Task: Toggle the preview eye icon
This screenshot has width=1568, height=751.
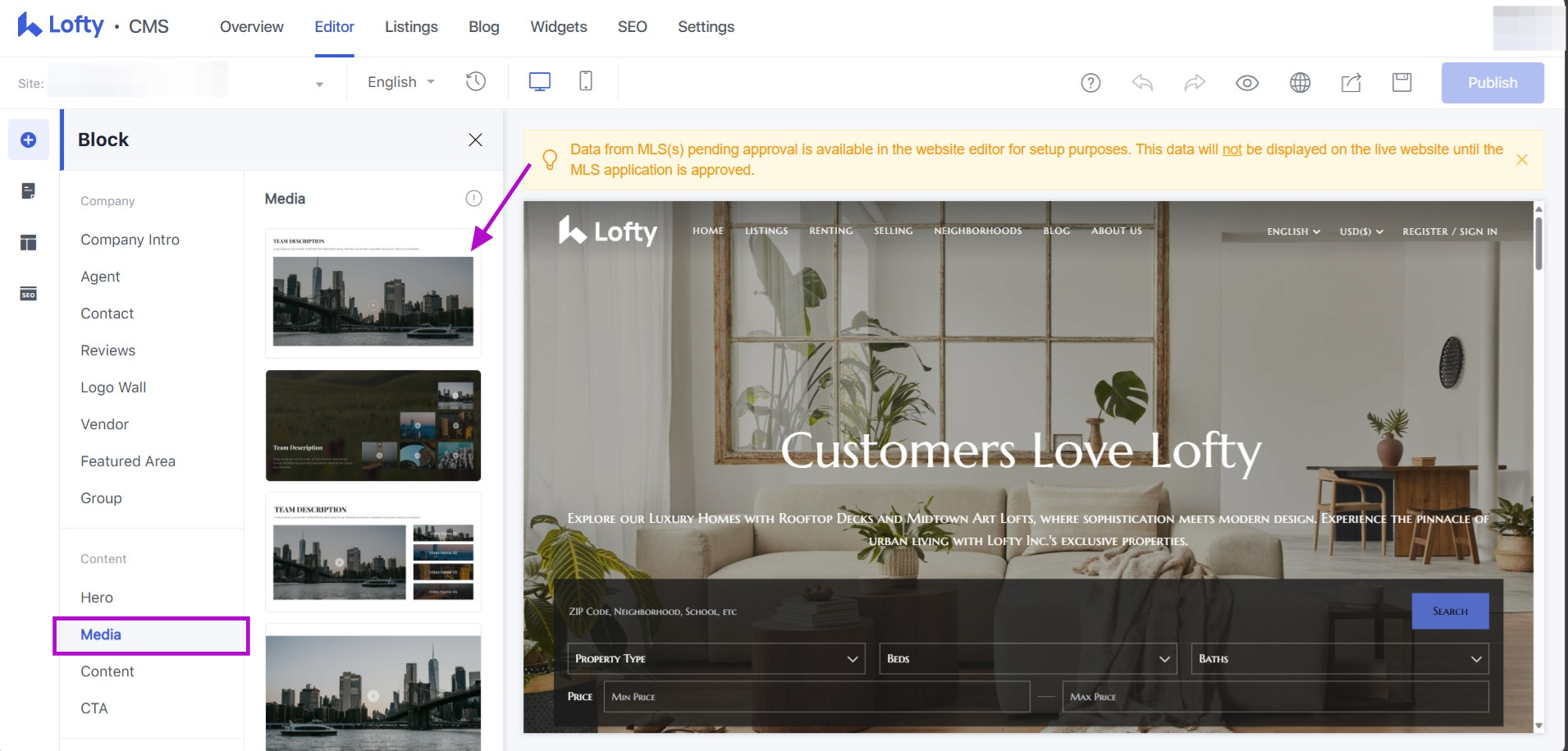Action: coord(1247,83)
